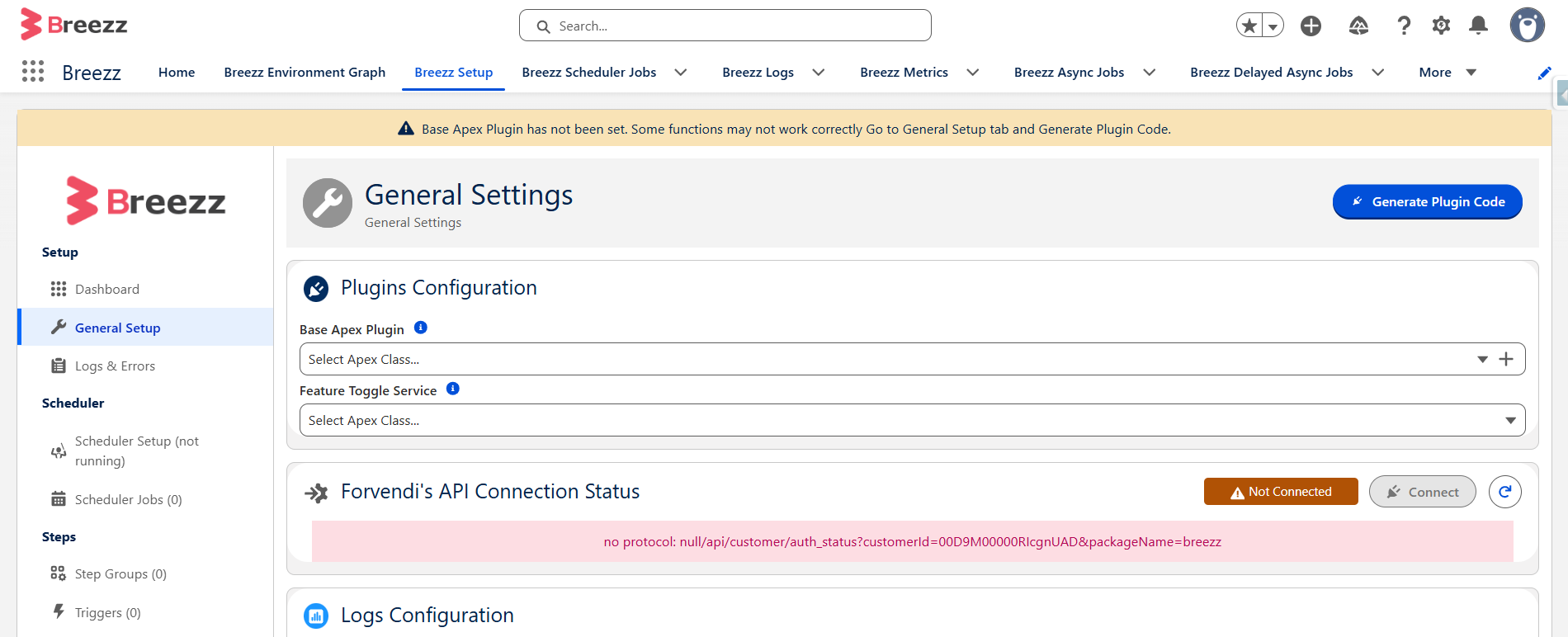Open the More navigation menu
Image resolution: width=1568 pixels, height=637 pixels.
1447,73
